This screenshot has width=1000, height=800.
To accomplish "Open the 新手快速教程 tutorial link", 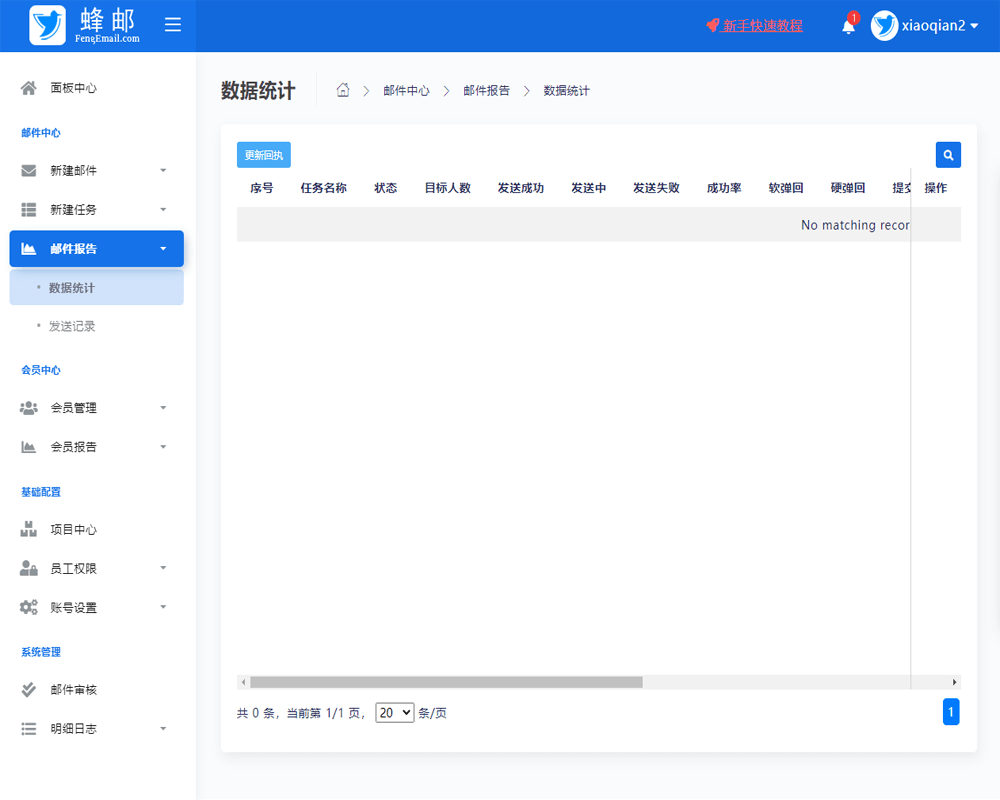I will tap(761, 25).
